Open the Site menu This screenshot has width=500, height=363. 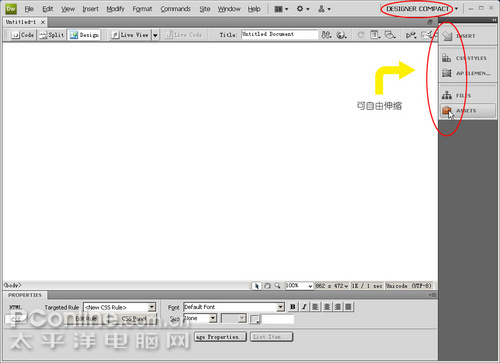[x=205, y=9]
